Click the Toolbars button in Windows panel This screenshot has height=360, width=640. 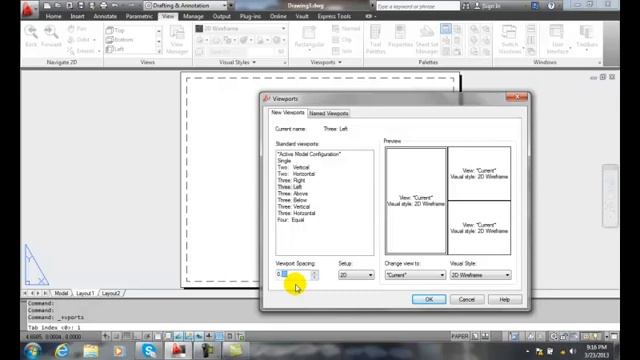(587, 37)
